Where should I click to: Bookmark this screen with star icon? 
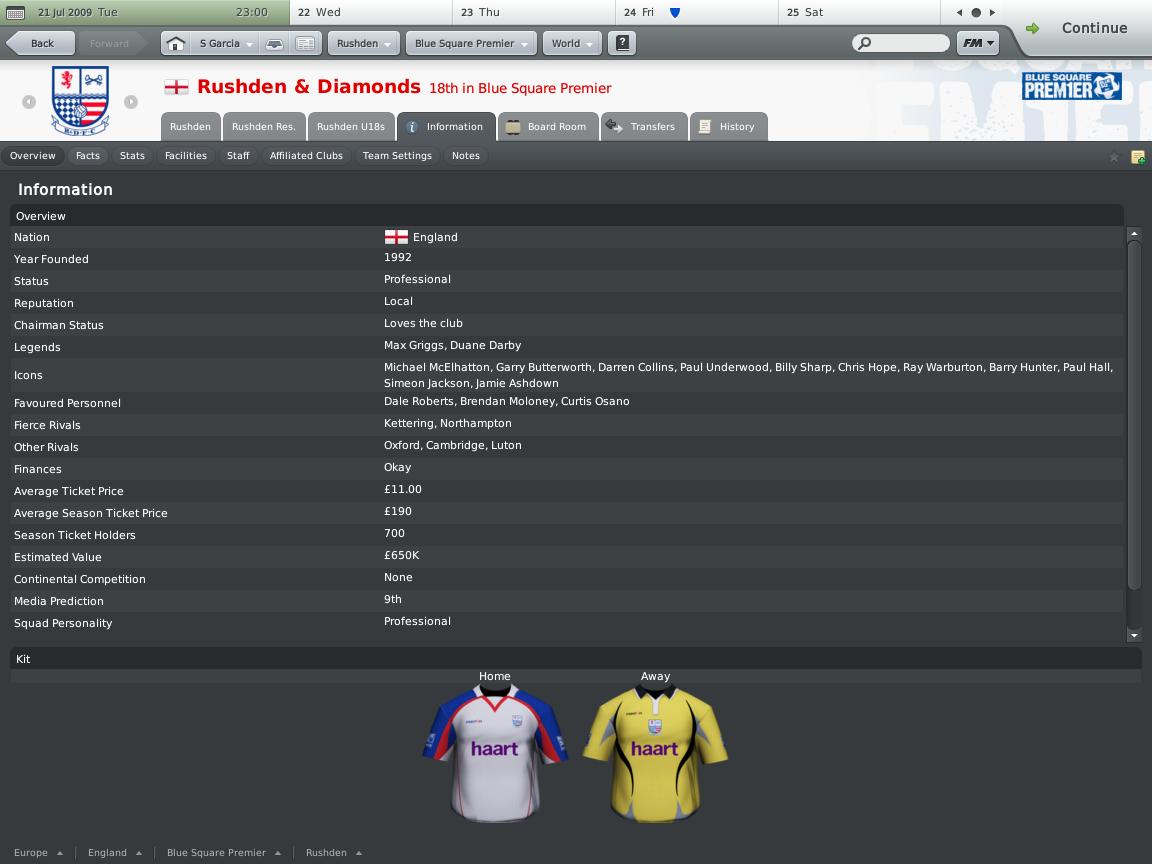(1114, 156)
